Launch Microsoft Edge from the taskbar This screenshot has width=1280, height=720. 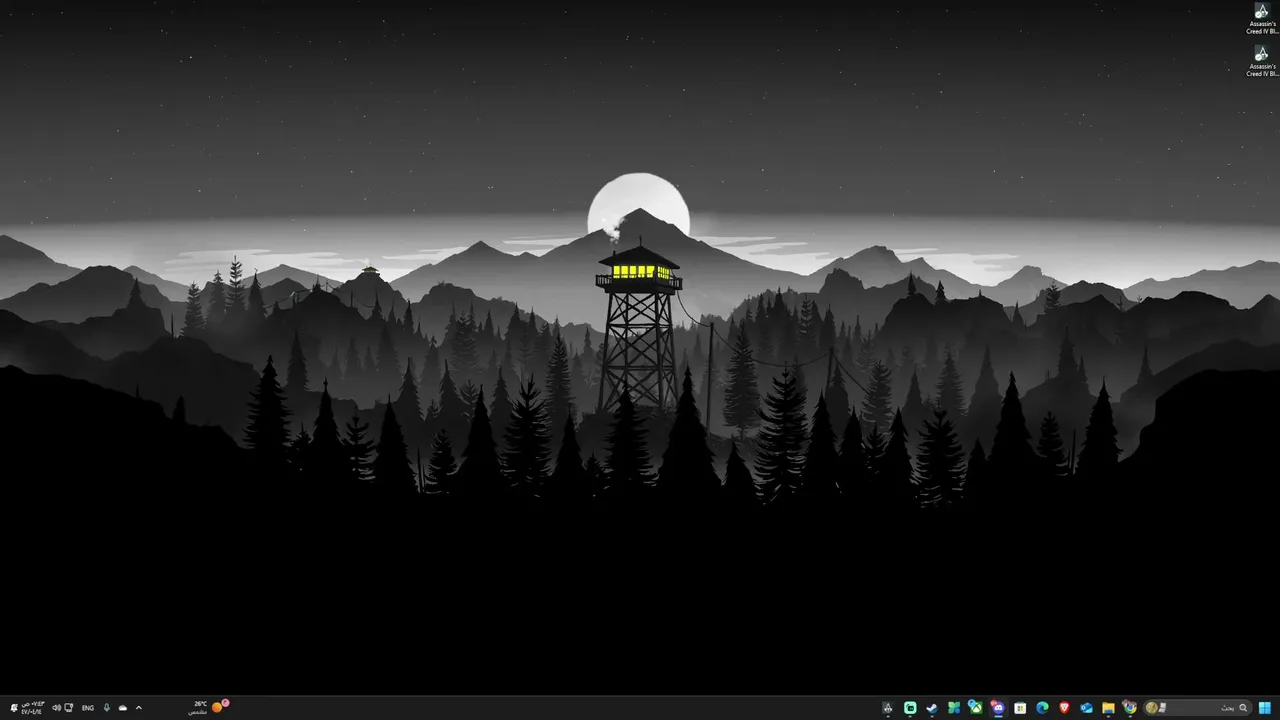1042,708
